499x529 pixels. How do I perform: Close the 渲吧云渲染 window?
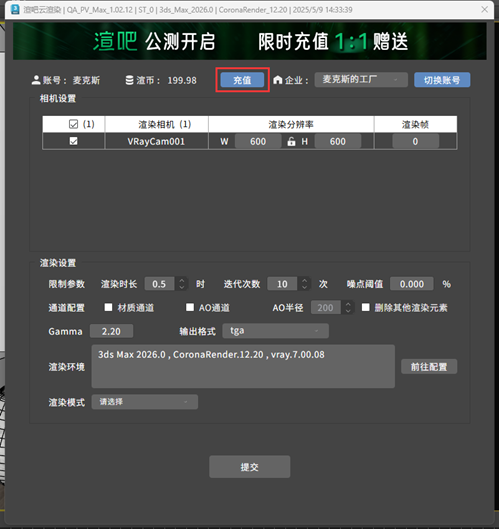pyautogui.click(x=484, y=9)
